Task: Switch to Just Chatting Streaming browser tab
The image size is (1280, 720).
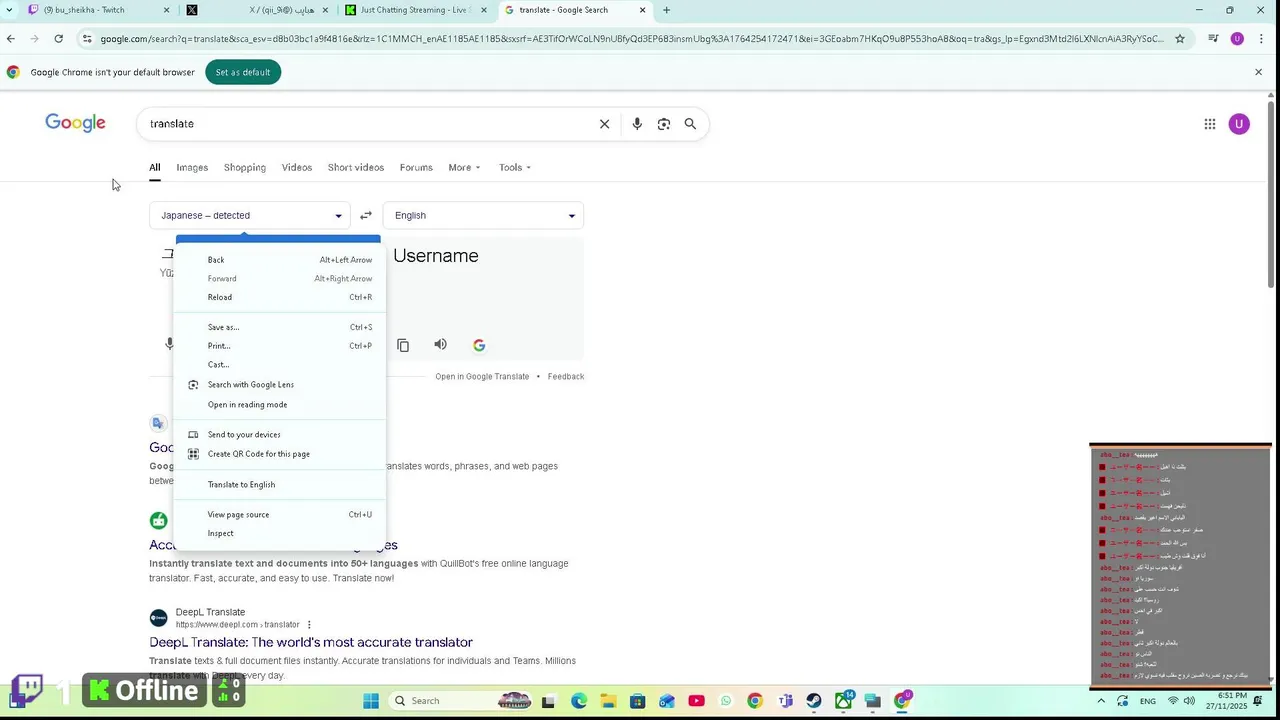Action: click(415, 10)
